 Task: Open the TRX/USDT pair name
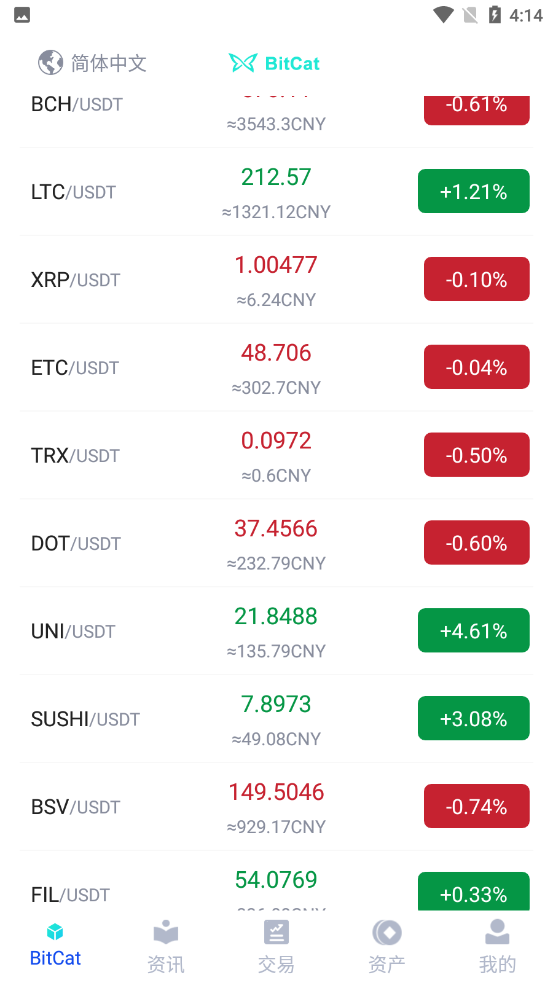click(75, 456)
